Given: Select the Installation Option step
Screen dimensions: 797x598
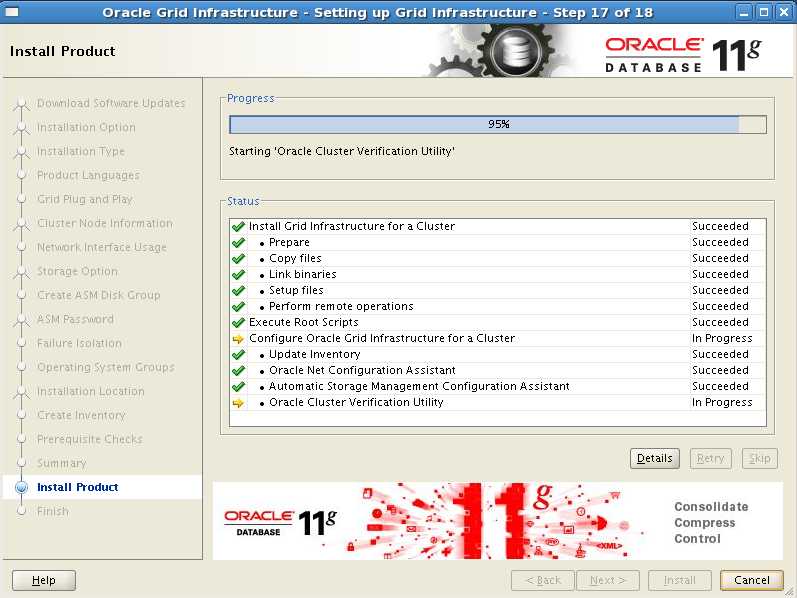Looking at the screenshot, I should pos(86,127).
